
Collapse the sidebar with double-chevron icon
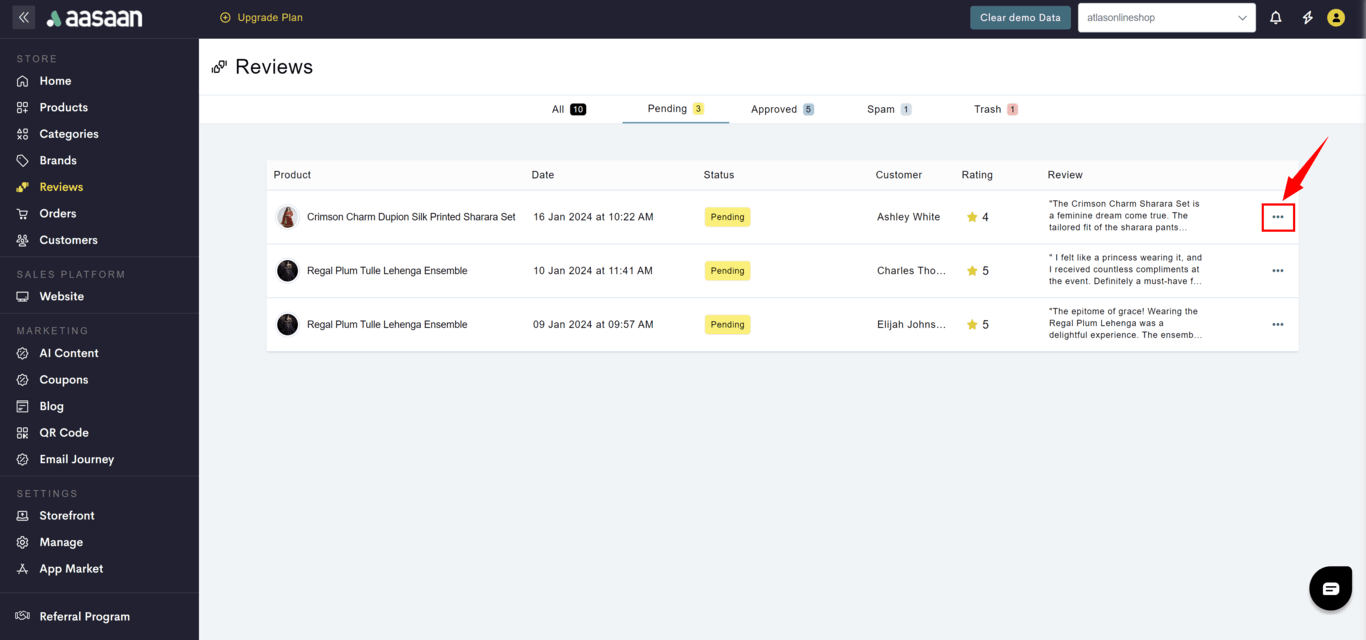pos(24,18)
